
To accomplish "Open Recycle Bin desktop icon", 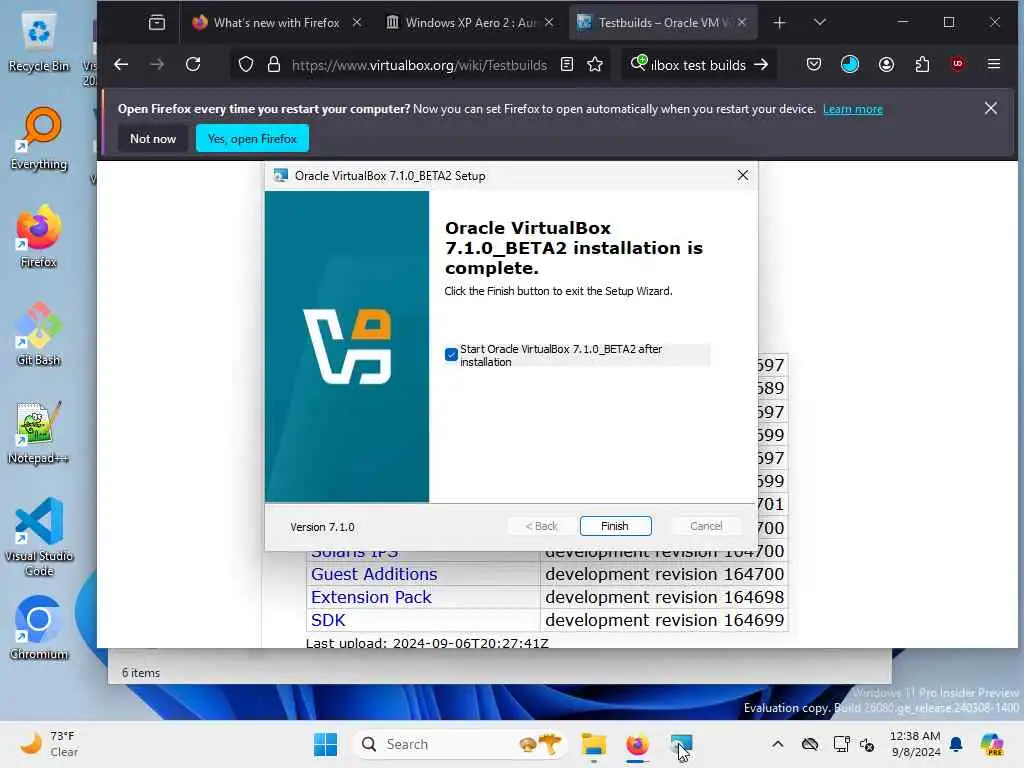I will pyautogui.click(x=39, y=42).
